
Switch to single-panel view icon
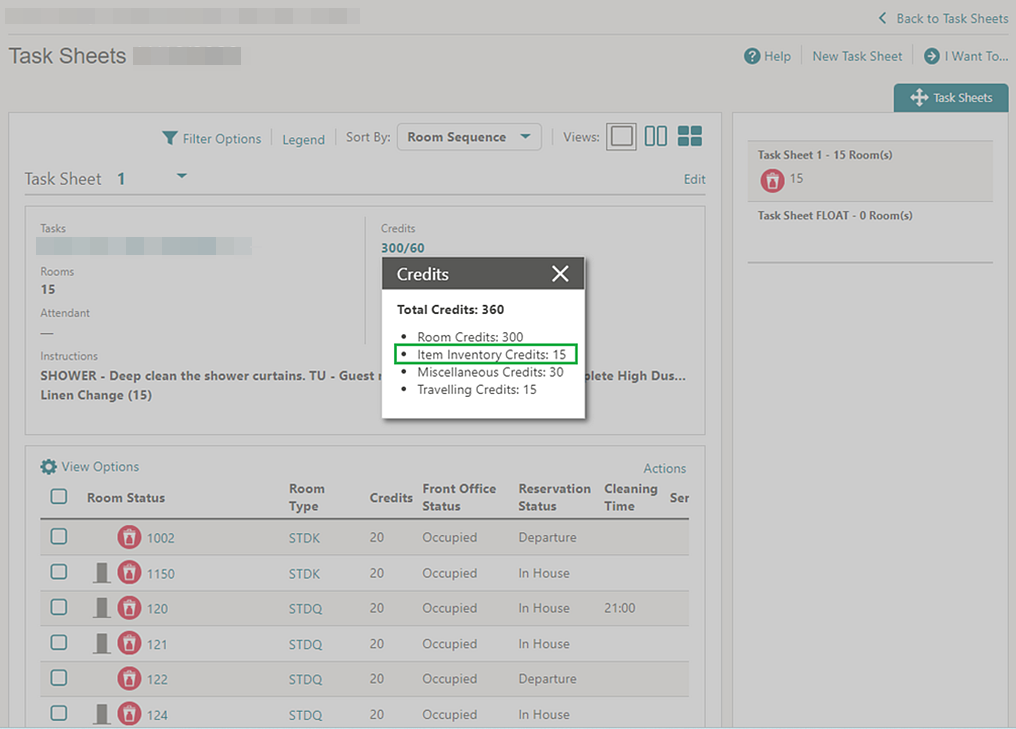(621, 137)
